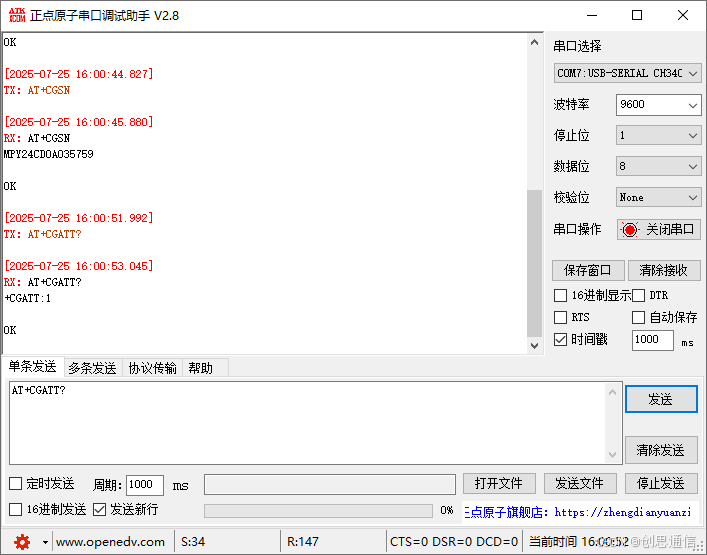707x555 pixels.
Task: Click the 清除接收 button
Action: [x=664, y=271]
